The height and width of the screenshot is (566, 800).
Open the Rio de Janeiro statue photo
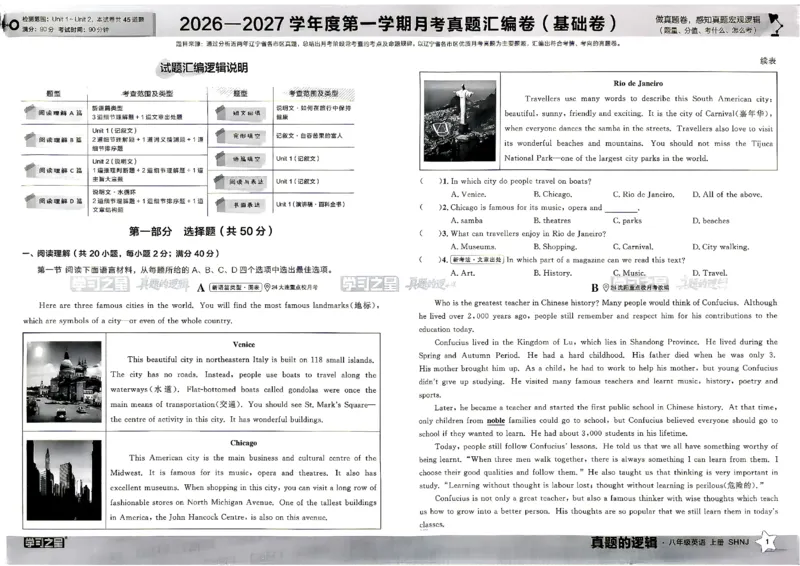coord(460,120)
